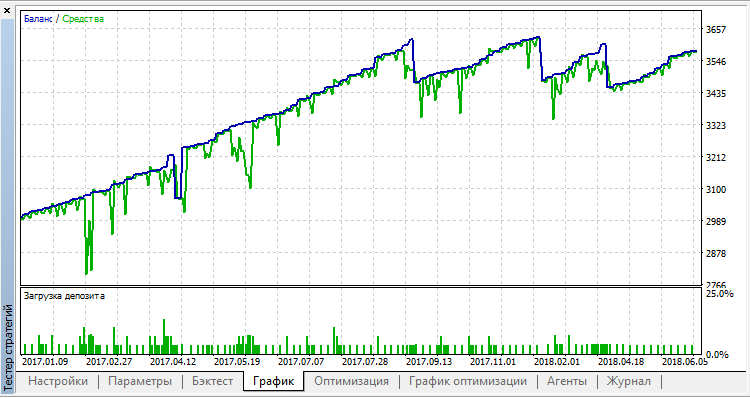This screenshot has width=750, height=398.
Task: Click the 3657 axis value
Action: (716, 30)
